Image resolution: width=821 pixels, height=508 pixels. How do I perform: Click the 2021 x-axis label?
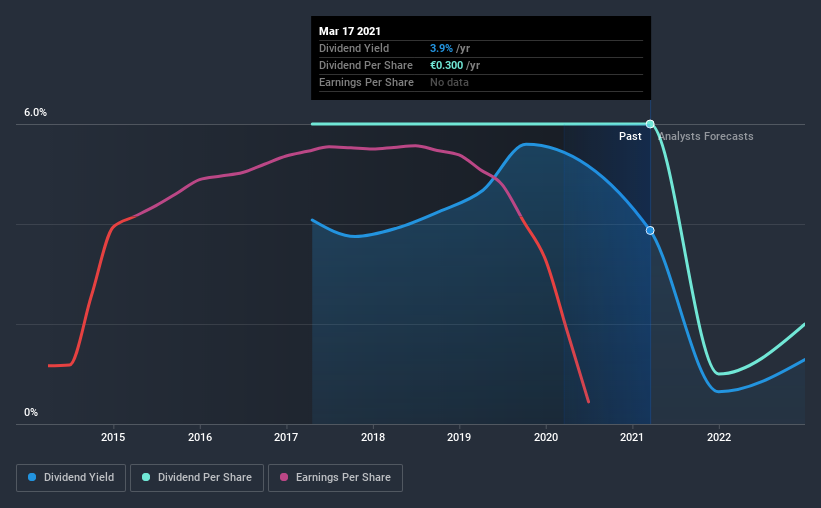632,437
